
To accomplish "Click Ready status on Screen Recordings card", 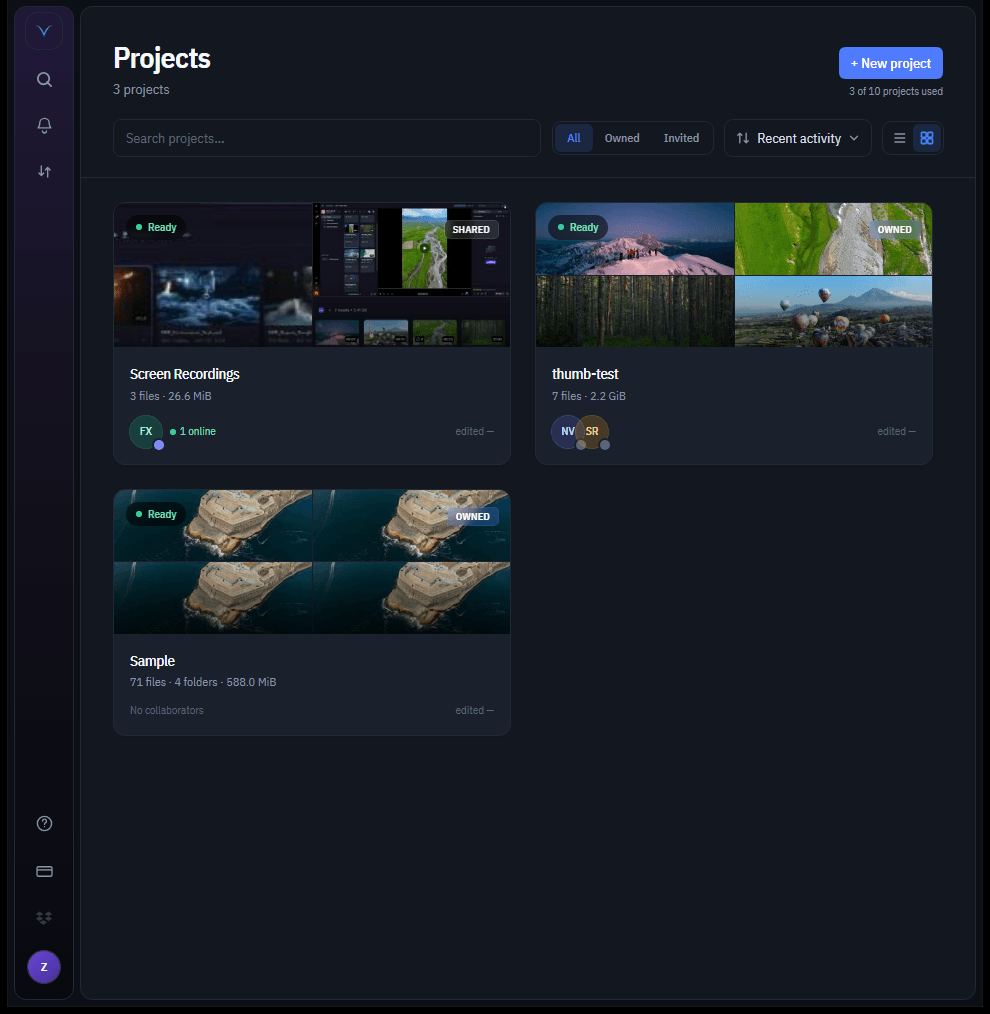I will tap(156, 227).
